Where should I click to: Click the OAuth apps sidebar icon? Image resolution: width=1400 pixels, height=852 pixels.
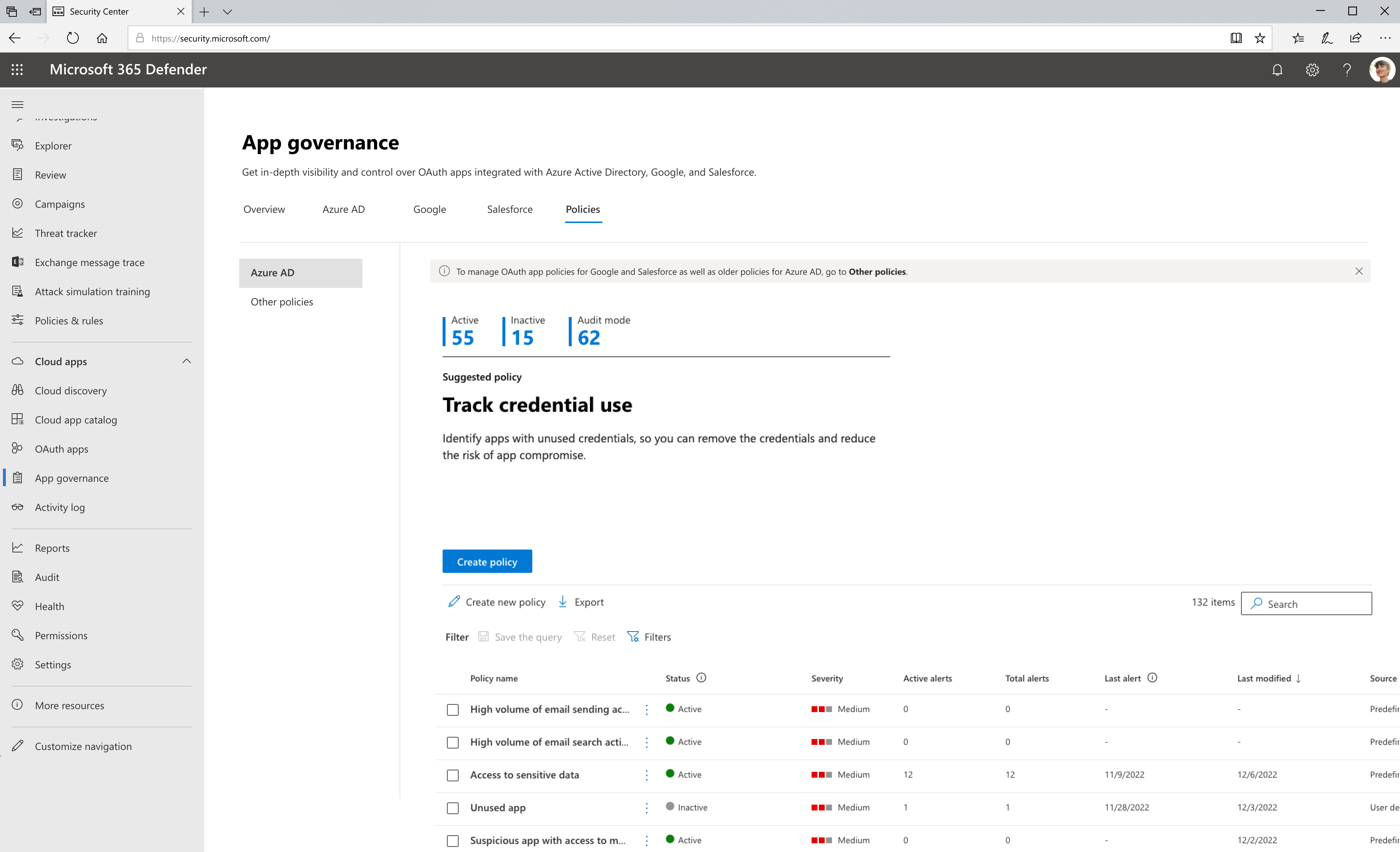point(17,448)
